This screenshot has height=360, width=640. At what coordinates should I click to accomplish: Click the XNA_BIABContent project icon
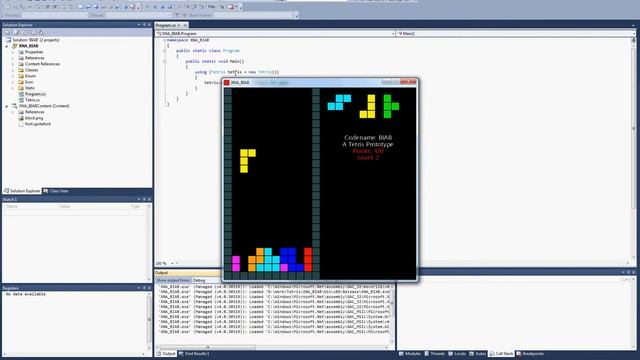[15, 106]
